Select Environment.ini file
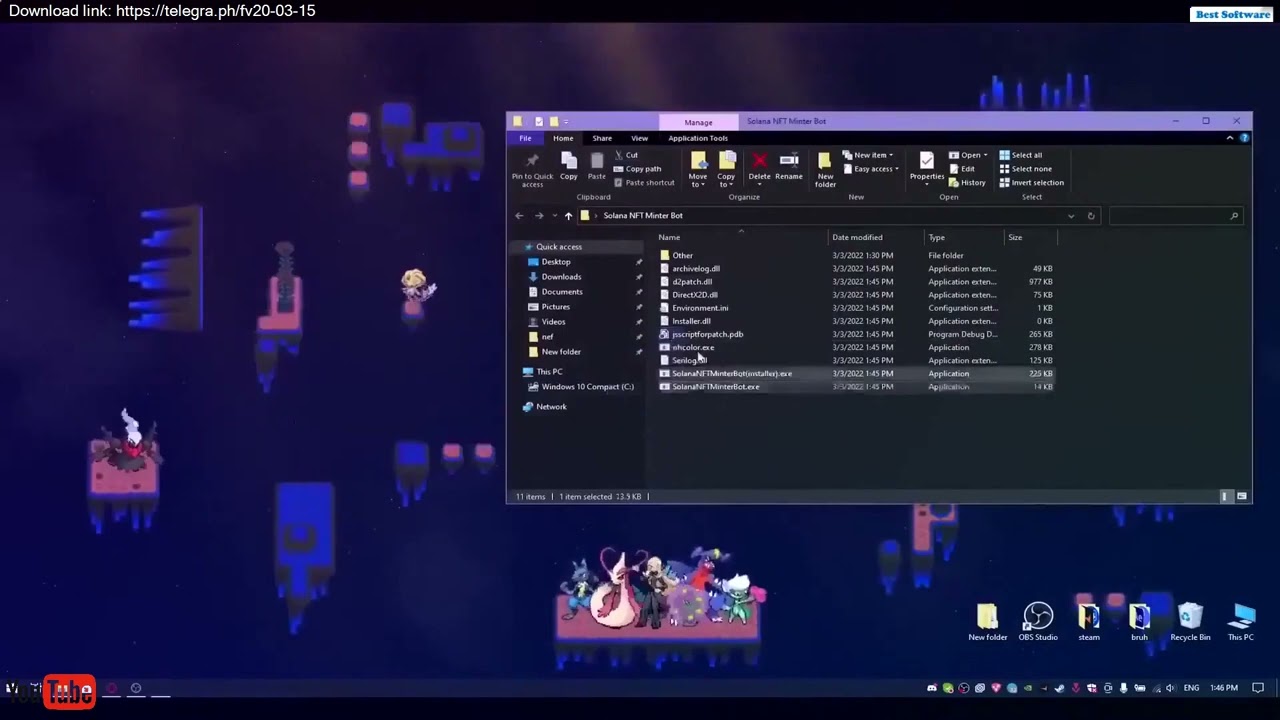This screenshot has height=720, width=1280. click(x=700, y=308)
